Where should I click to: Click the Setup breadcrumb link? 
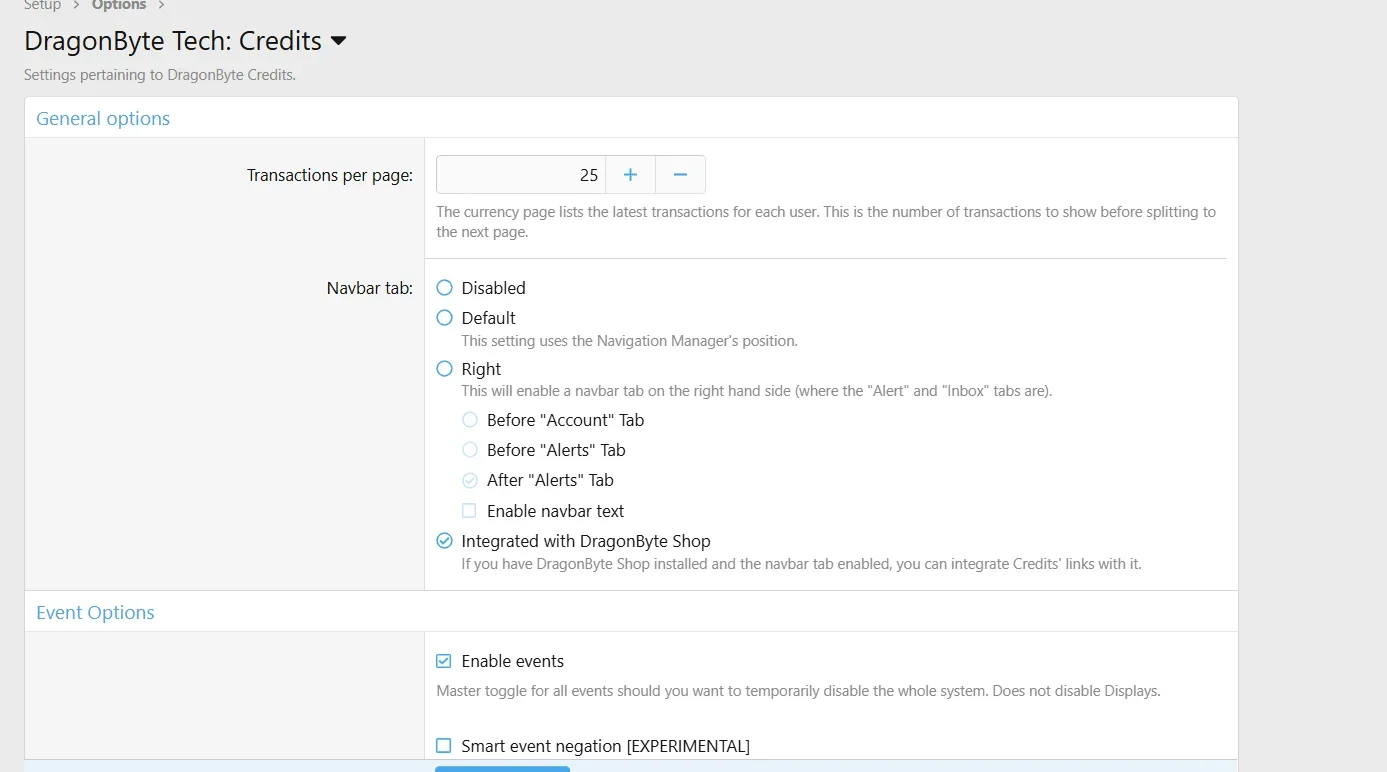click(x=43, y=5)
